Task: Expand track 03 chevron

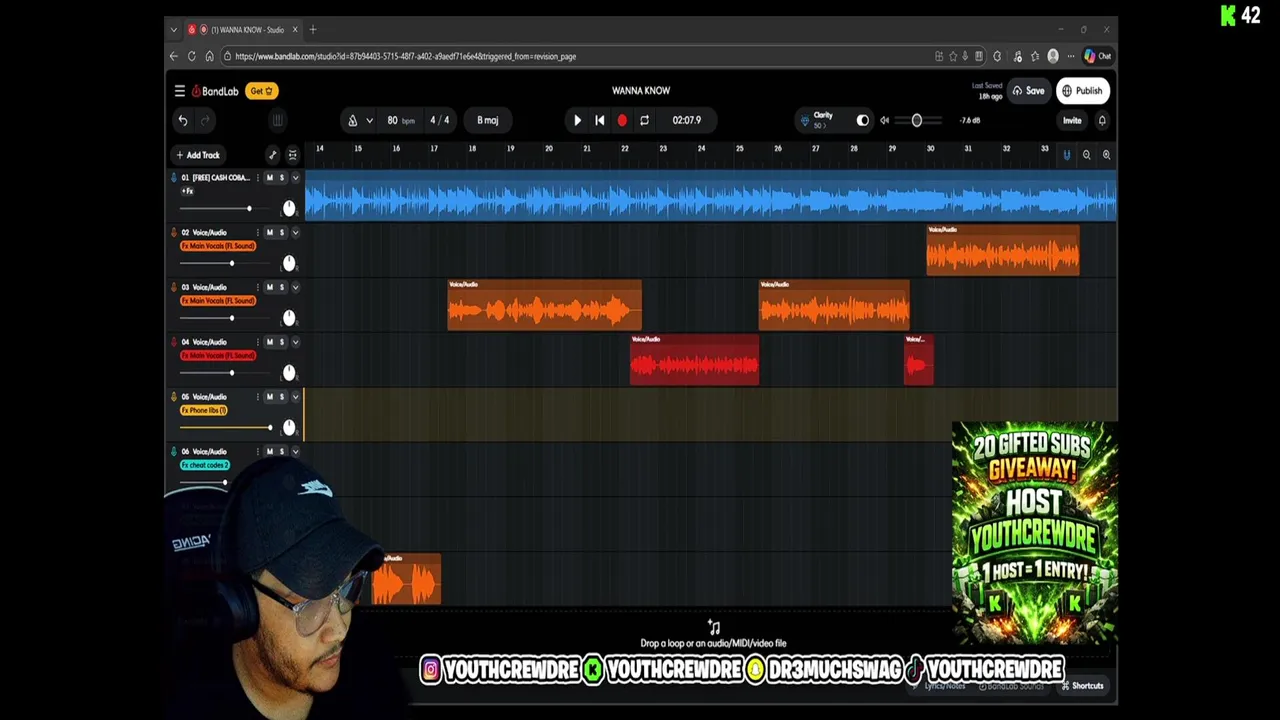Action: [295, 287]
